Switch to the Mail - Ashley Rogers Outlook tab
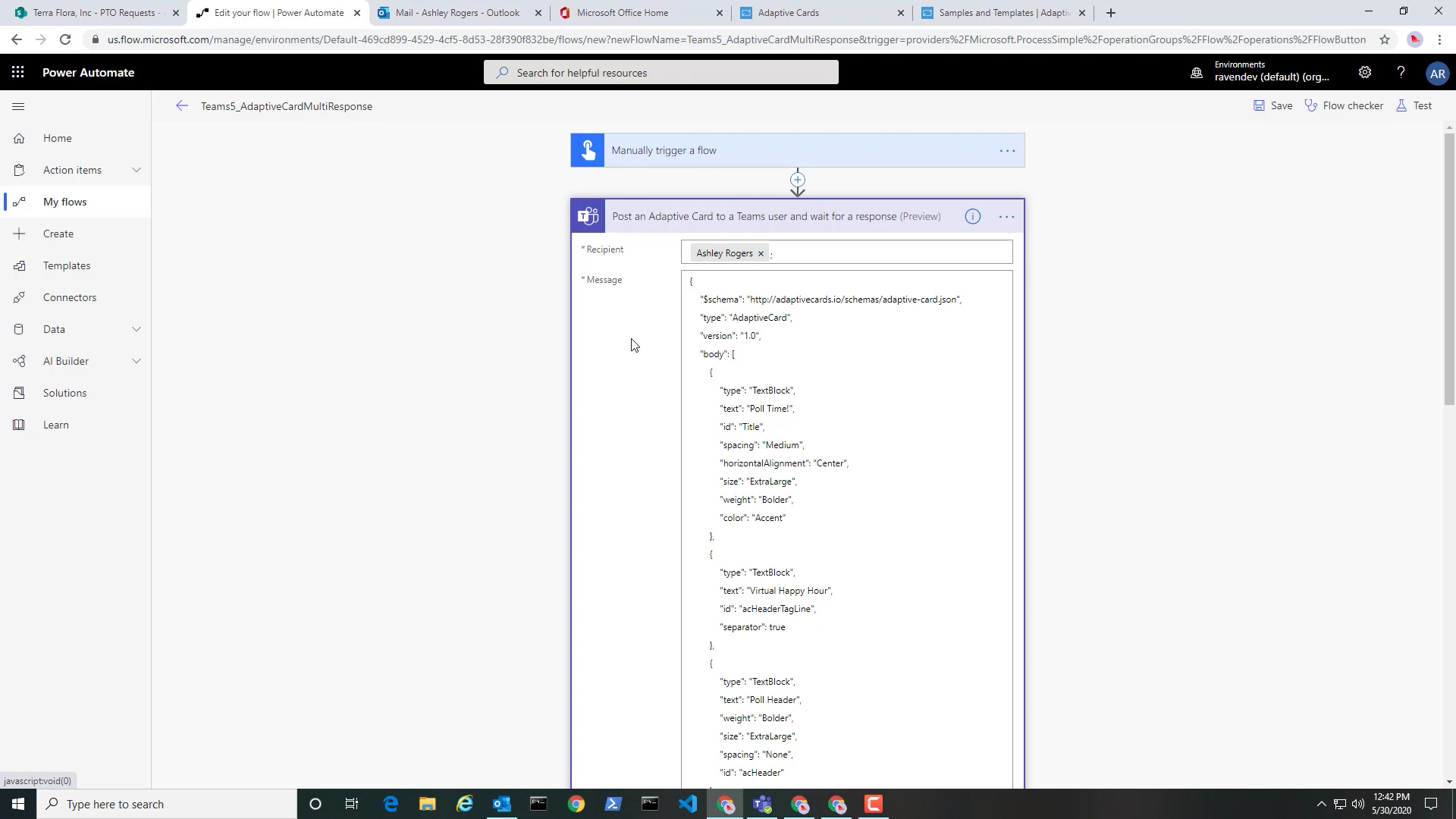 click(459, 13)
